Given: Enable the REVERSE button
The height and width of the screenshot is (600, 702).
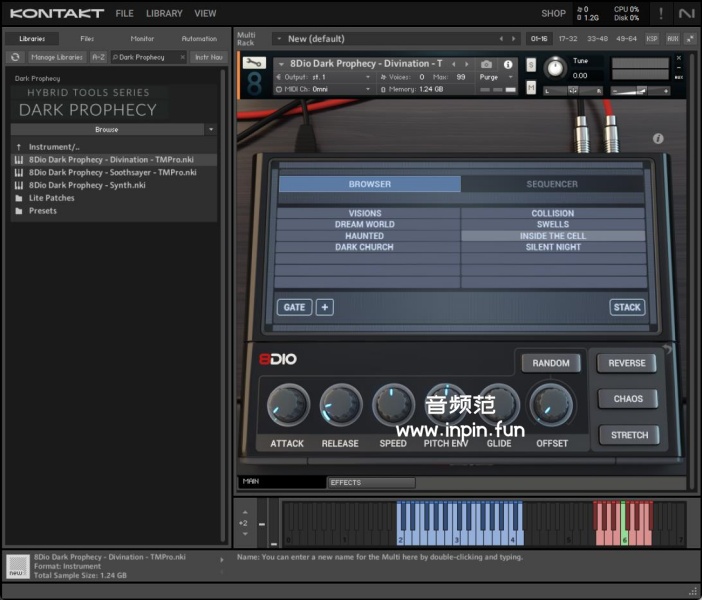Looking at the screenshot, I should tap(627, 363).
